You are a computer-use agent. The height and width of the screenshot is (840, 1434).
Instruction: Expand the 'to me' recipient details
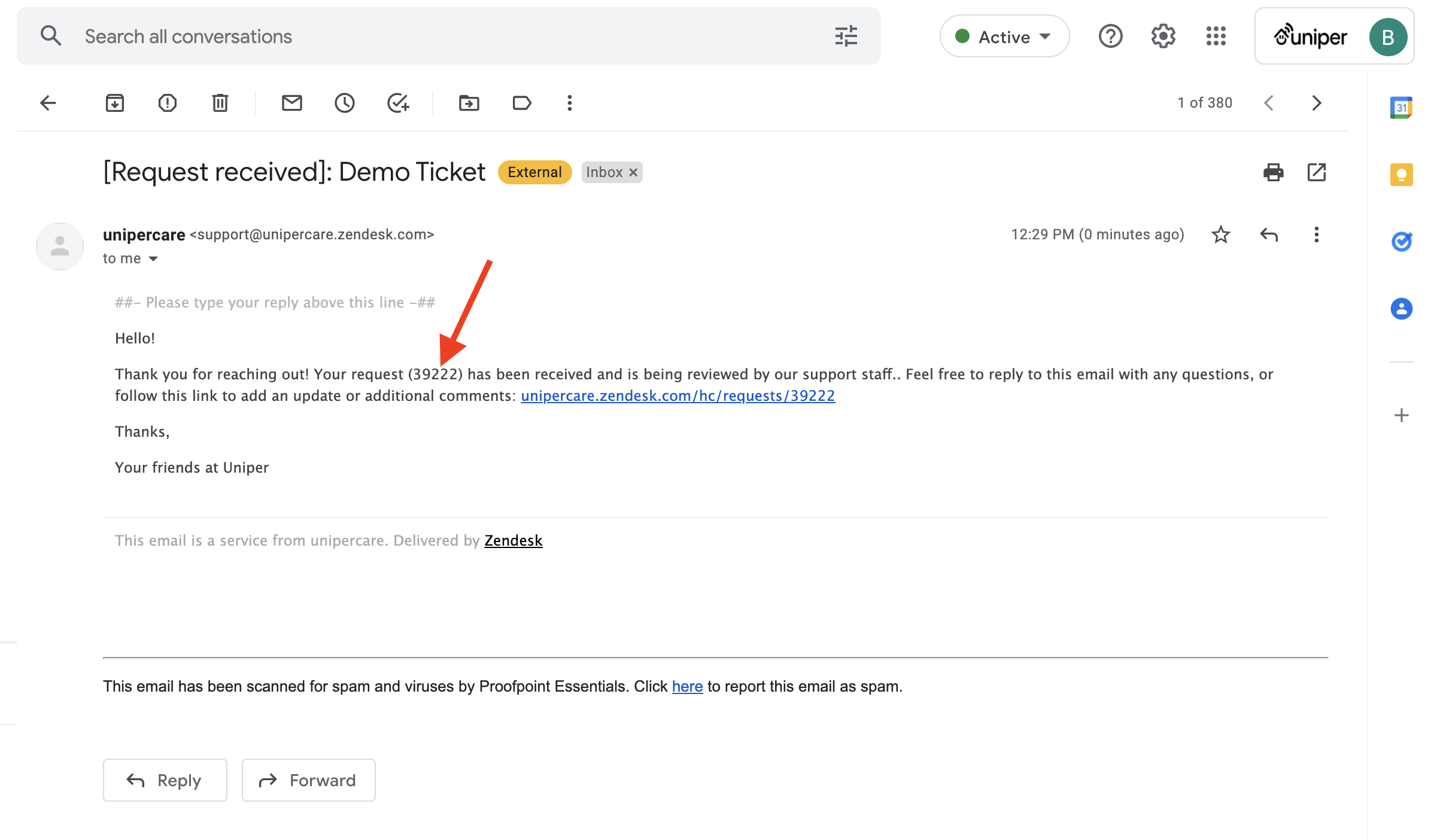[153, 258]
